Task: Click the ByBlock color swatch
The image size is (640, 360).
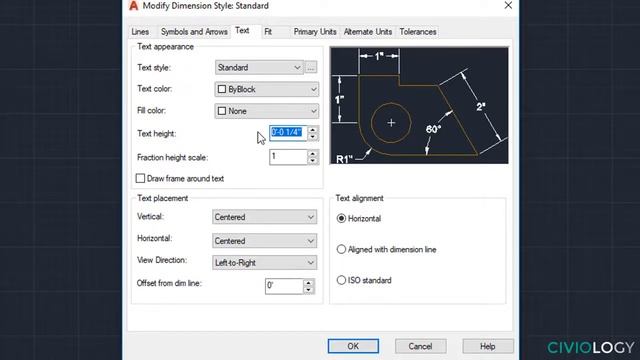Action: click(x=222, y=89)
